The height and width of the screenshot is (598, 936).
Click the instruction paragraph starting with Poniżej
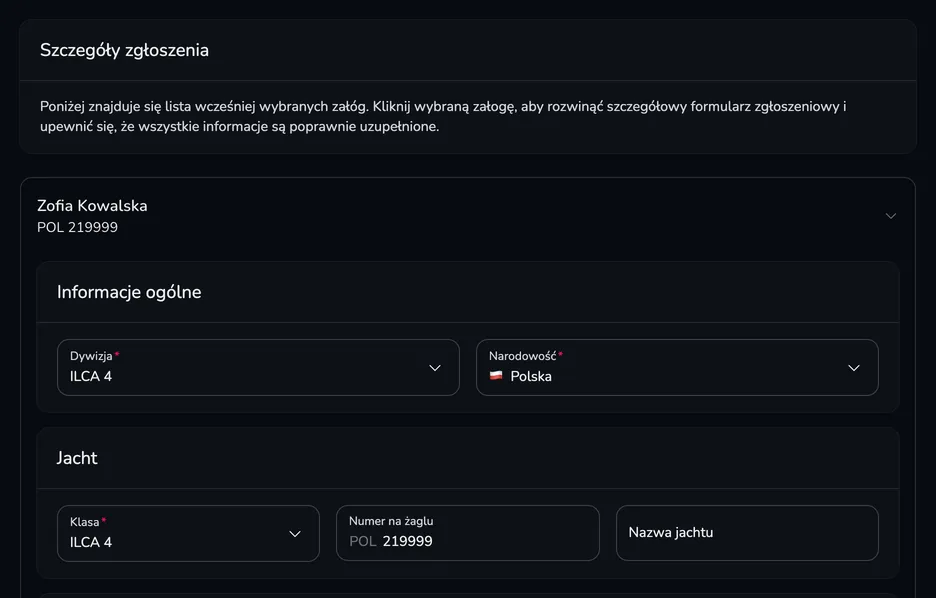click(x=443, y=116)
